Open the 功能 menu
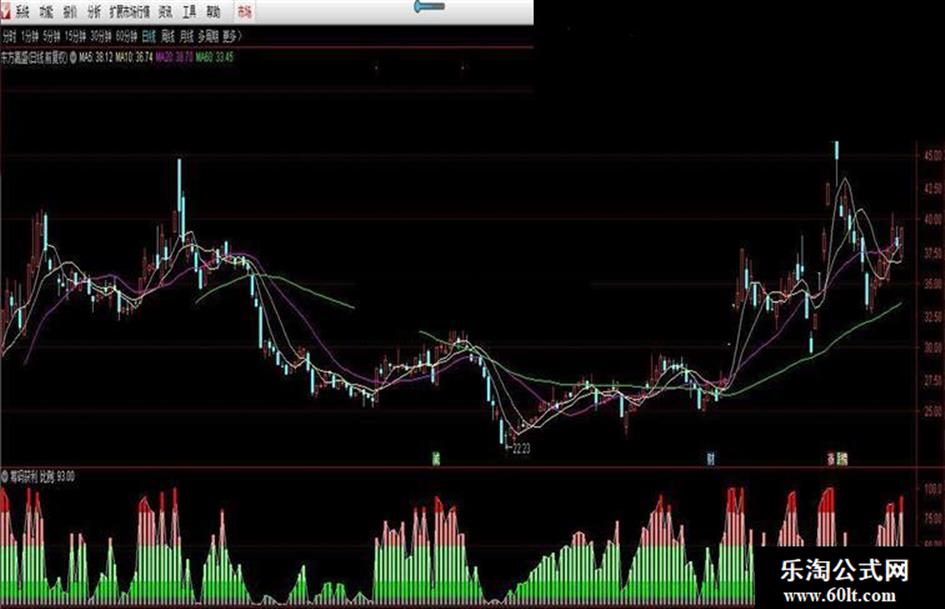Screen dimensions: 945x609 [46, 11]
